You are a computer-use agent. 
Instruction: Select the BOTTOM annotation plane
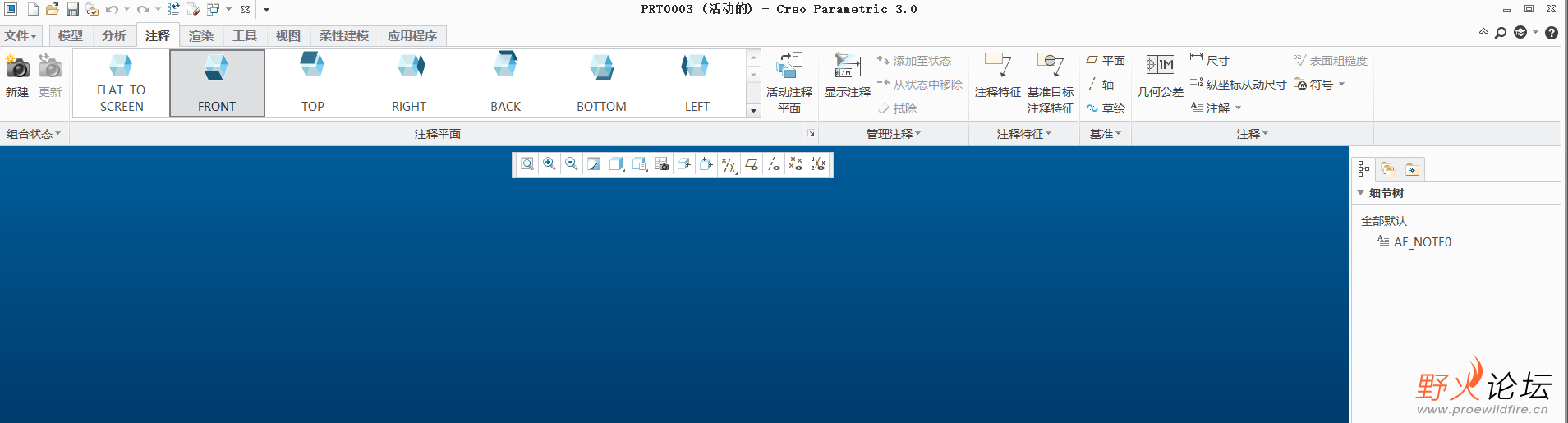pyautogui.click(x=601, y=83)
